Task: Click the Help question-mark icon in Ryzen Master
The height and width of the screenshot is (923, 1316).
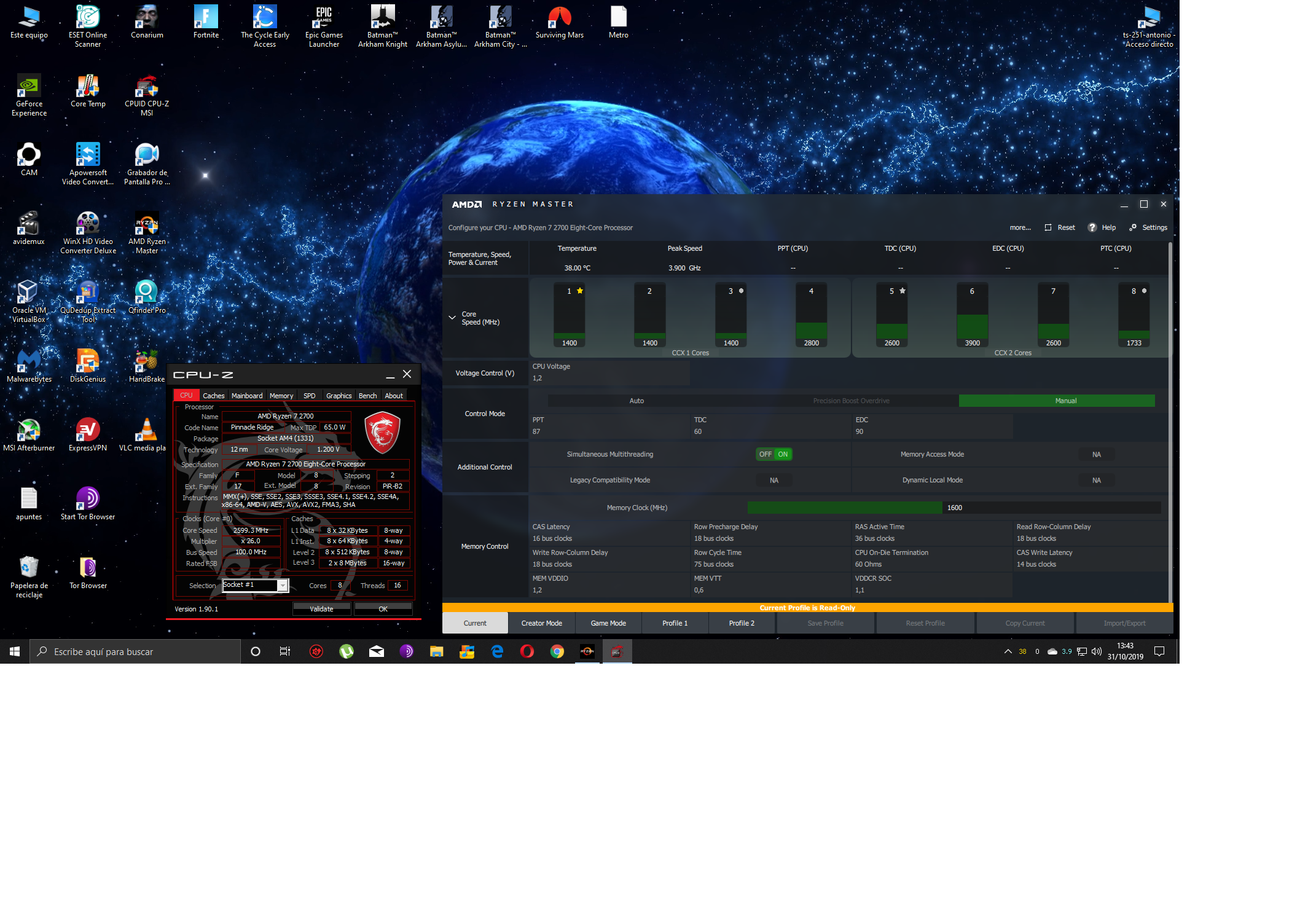Action: (1092, 227)
